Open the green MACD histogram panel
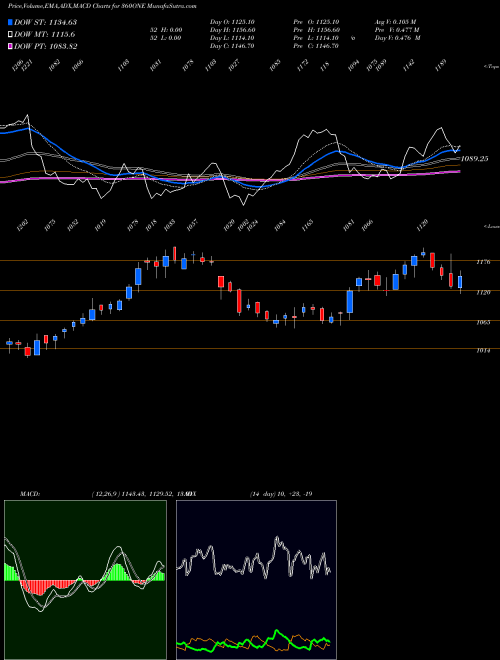This screenshot has width=500, height=660. pos(85,580)
